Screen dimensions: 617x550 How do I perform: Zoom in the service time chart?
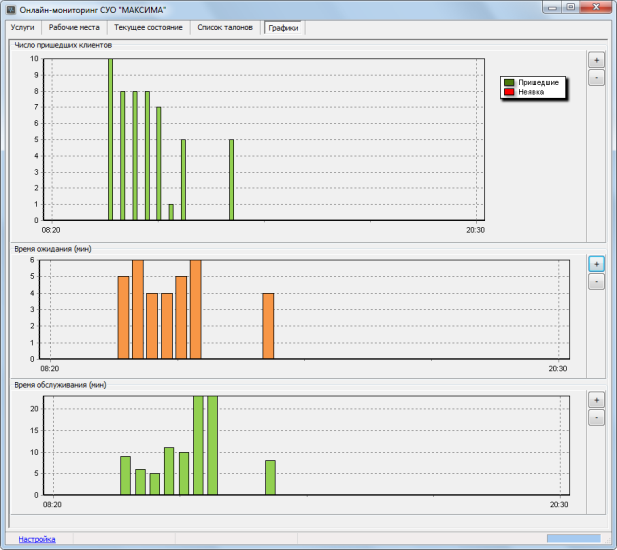(x=596, y=400)
